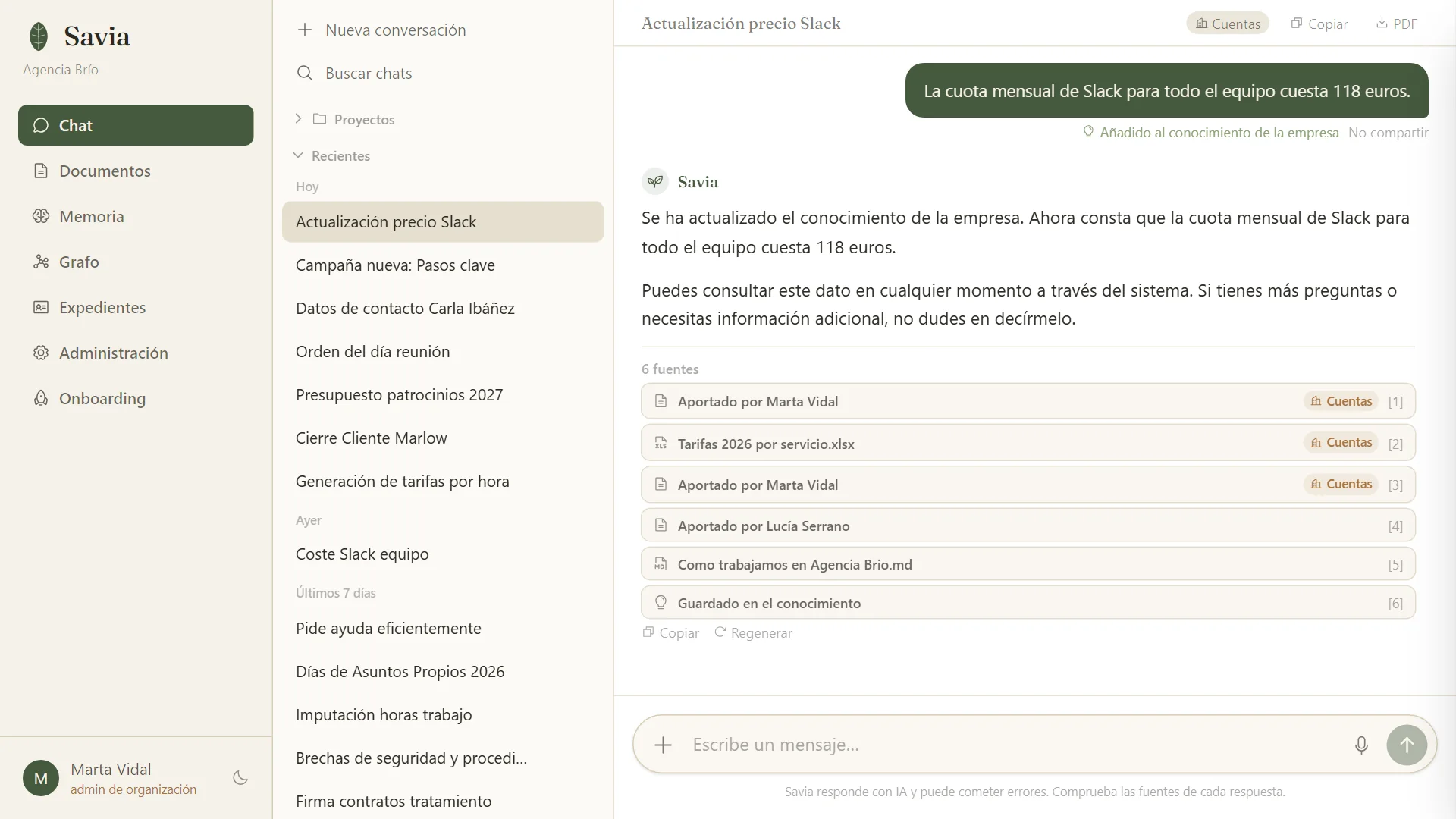The image size is (1456, 819).
Task: Open the Onboarding section
Action: (136, 398)
